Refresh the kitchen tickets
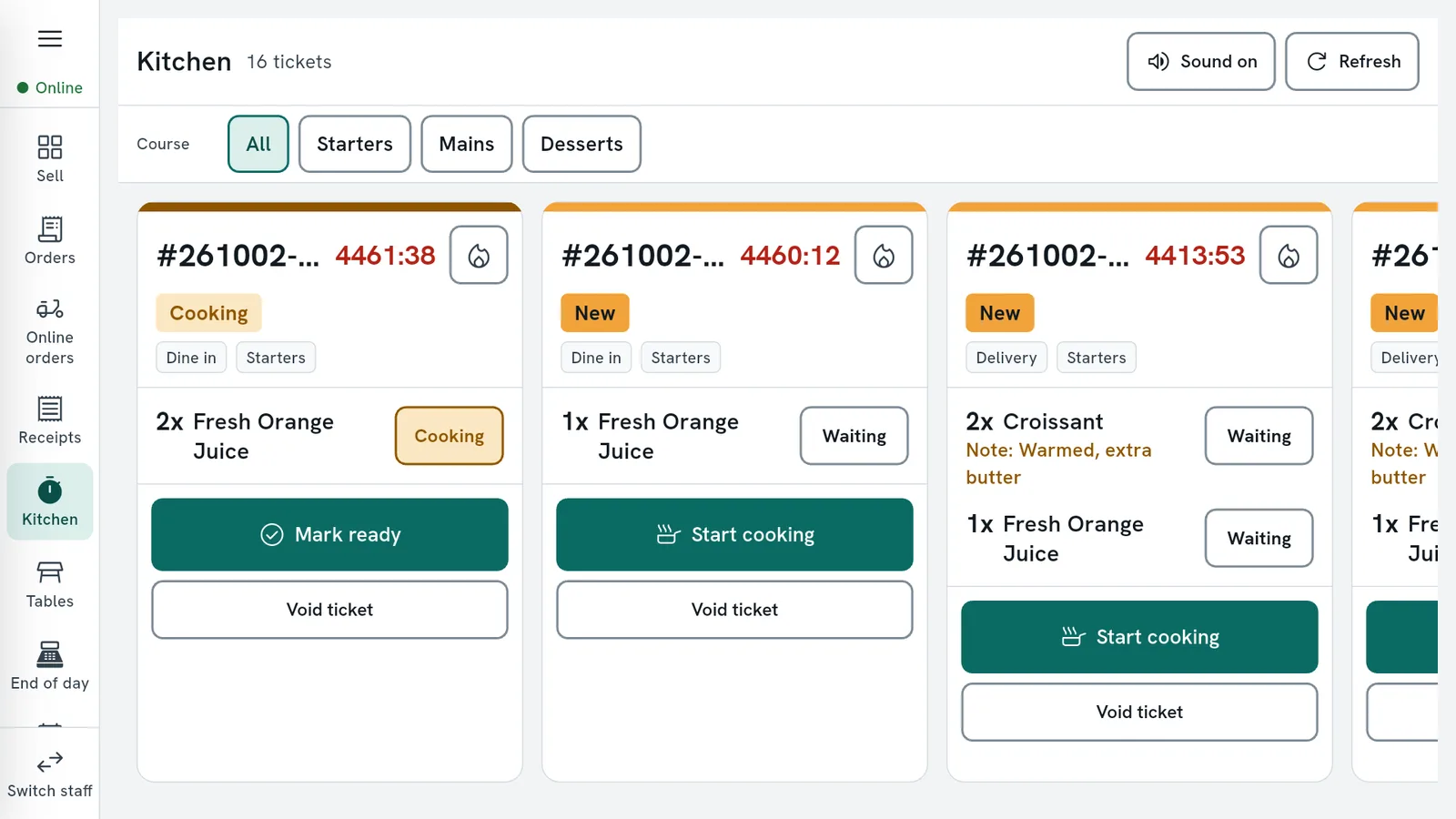 click(1351, 62)
